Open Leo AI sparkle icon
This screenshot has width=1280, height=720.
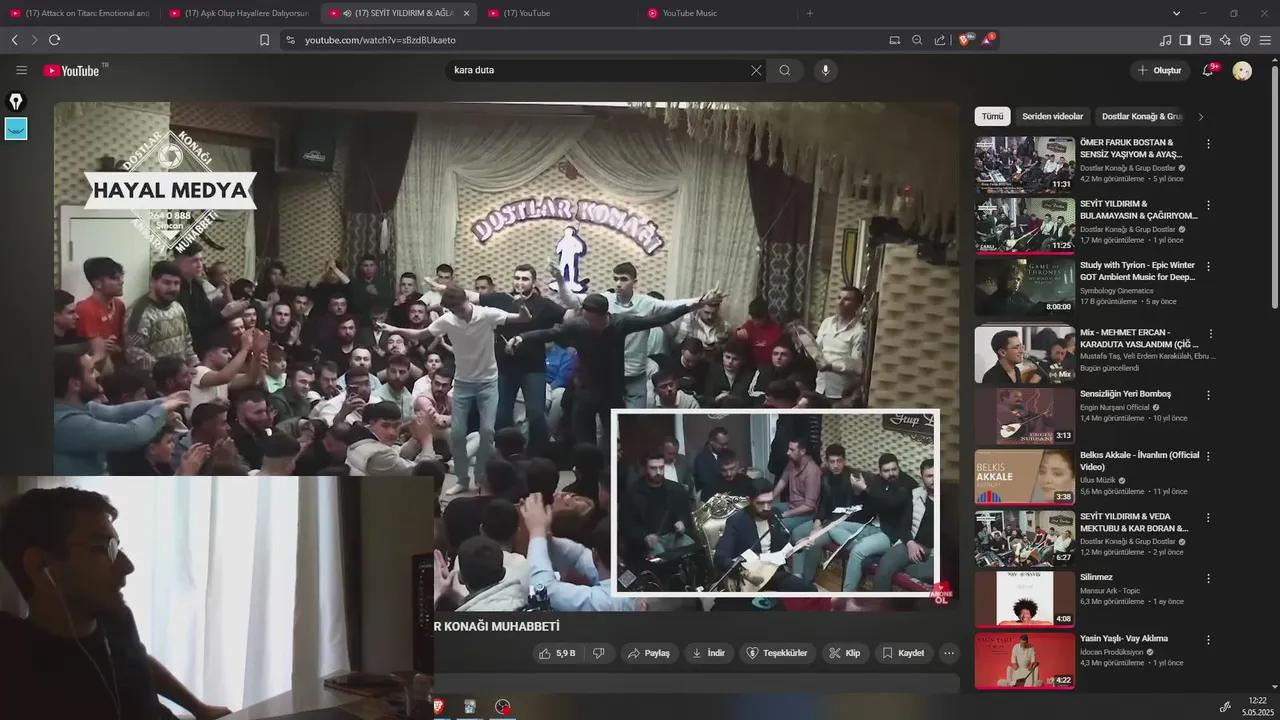pyautogui.click(x=1225, y=40)
